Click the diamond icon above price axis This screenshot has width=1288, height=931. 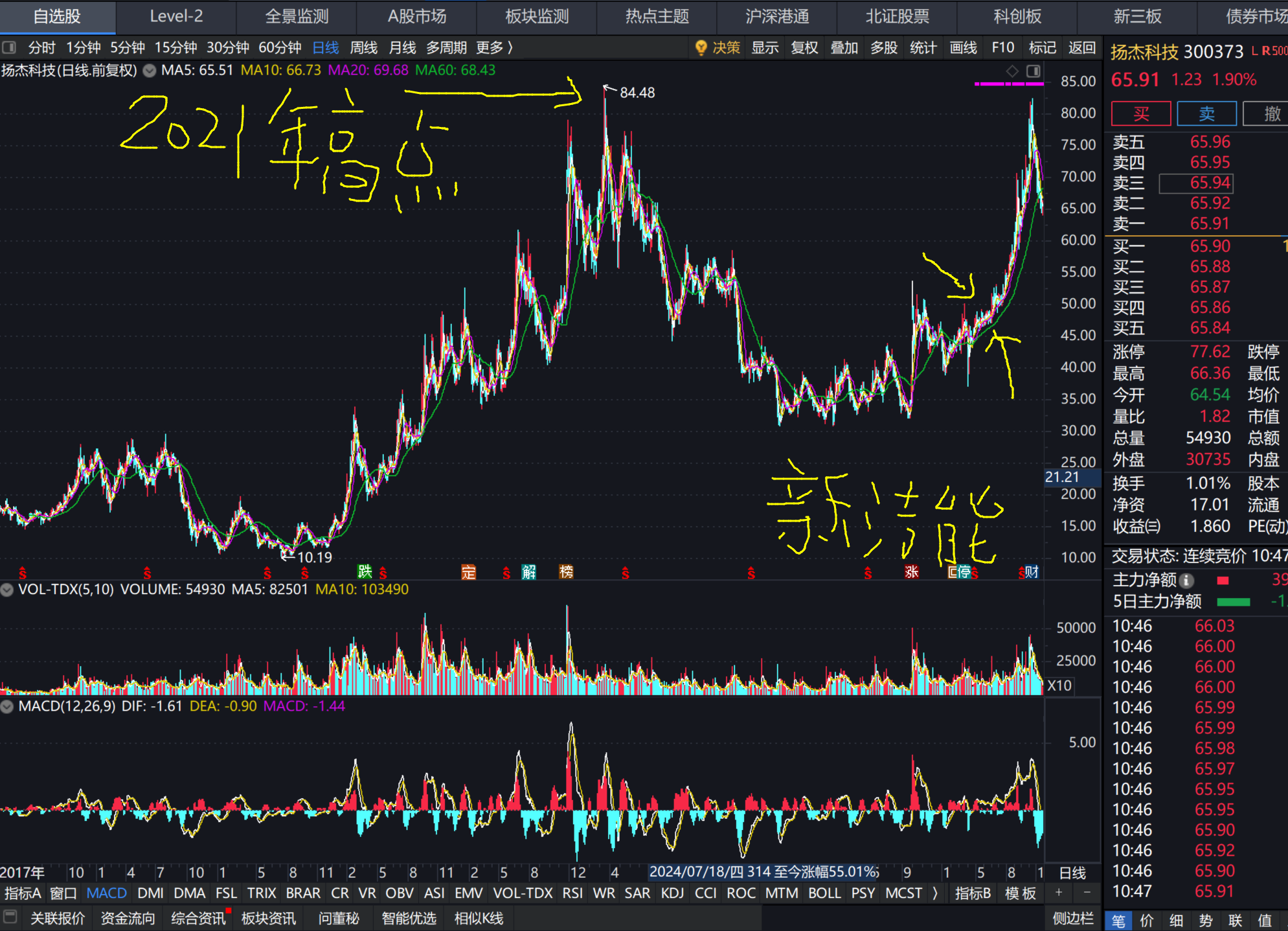1012,71
